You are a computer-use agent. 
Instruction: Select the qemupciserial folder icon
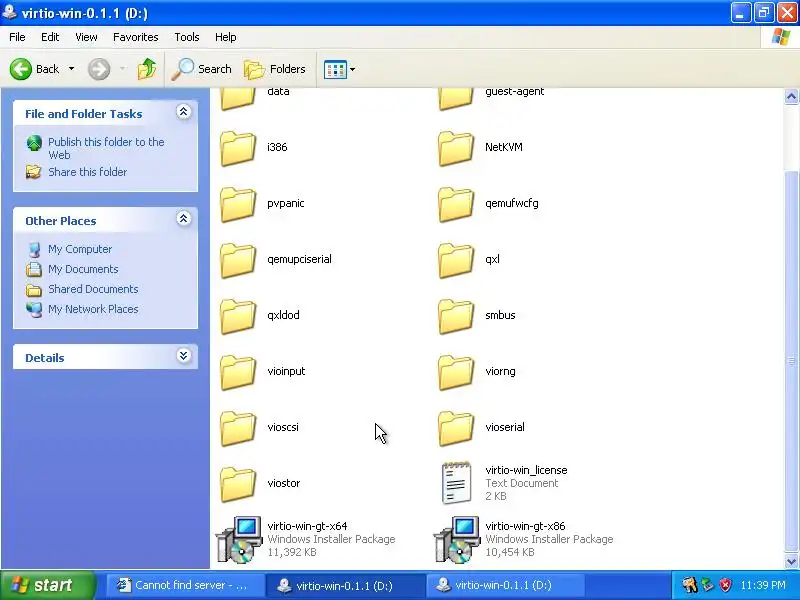pos(238,260)
